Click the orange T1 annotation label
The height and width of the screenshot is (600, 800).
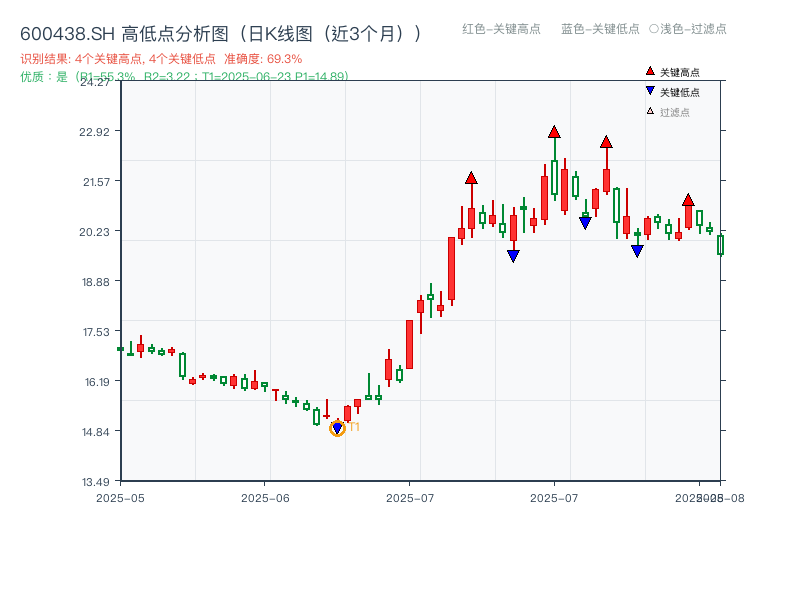[352, 427]
